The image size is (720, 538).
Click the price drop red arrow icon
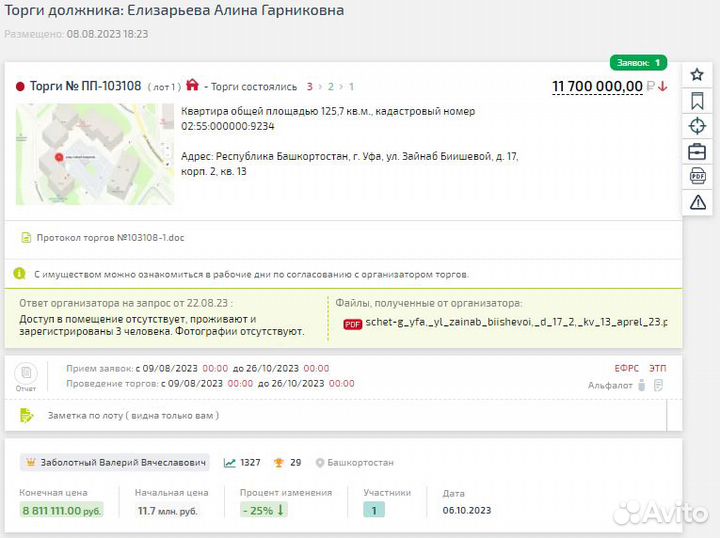tap(662, 86)
